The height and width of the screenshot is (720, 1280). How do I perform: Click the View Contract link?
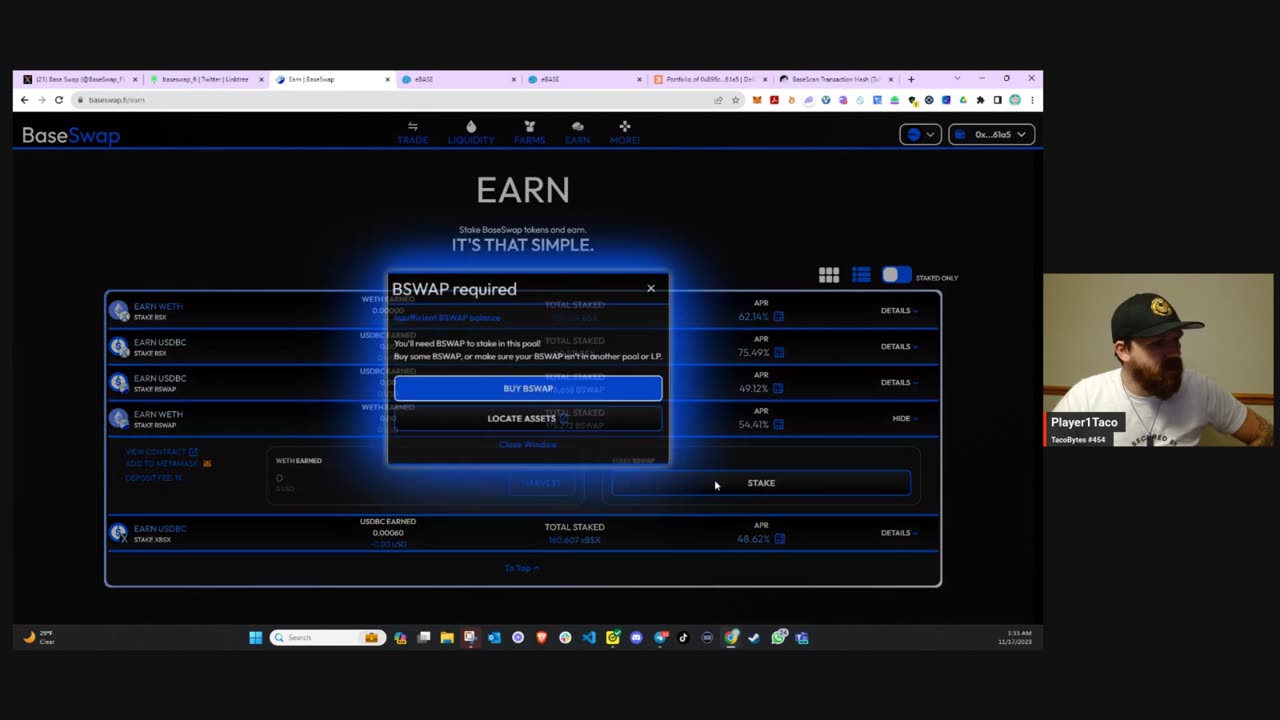pos(161,451)
